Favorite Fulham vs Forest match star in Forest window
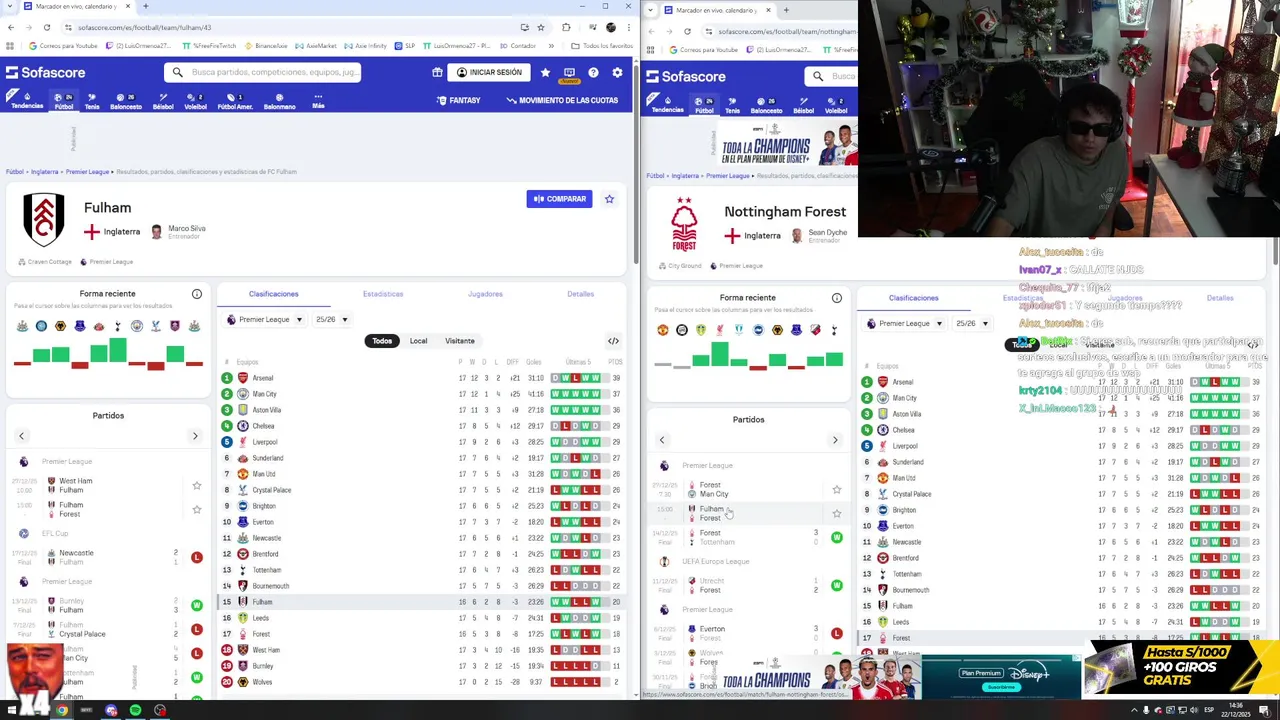This screenshot has height=720, width=1280. [x=837, y=514]
